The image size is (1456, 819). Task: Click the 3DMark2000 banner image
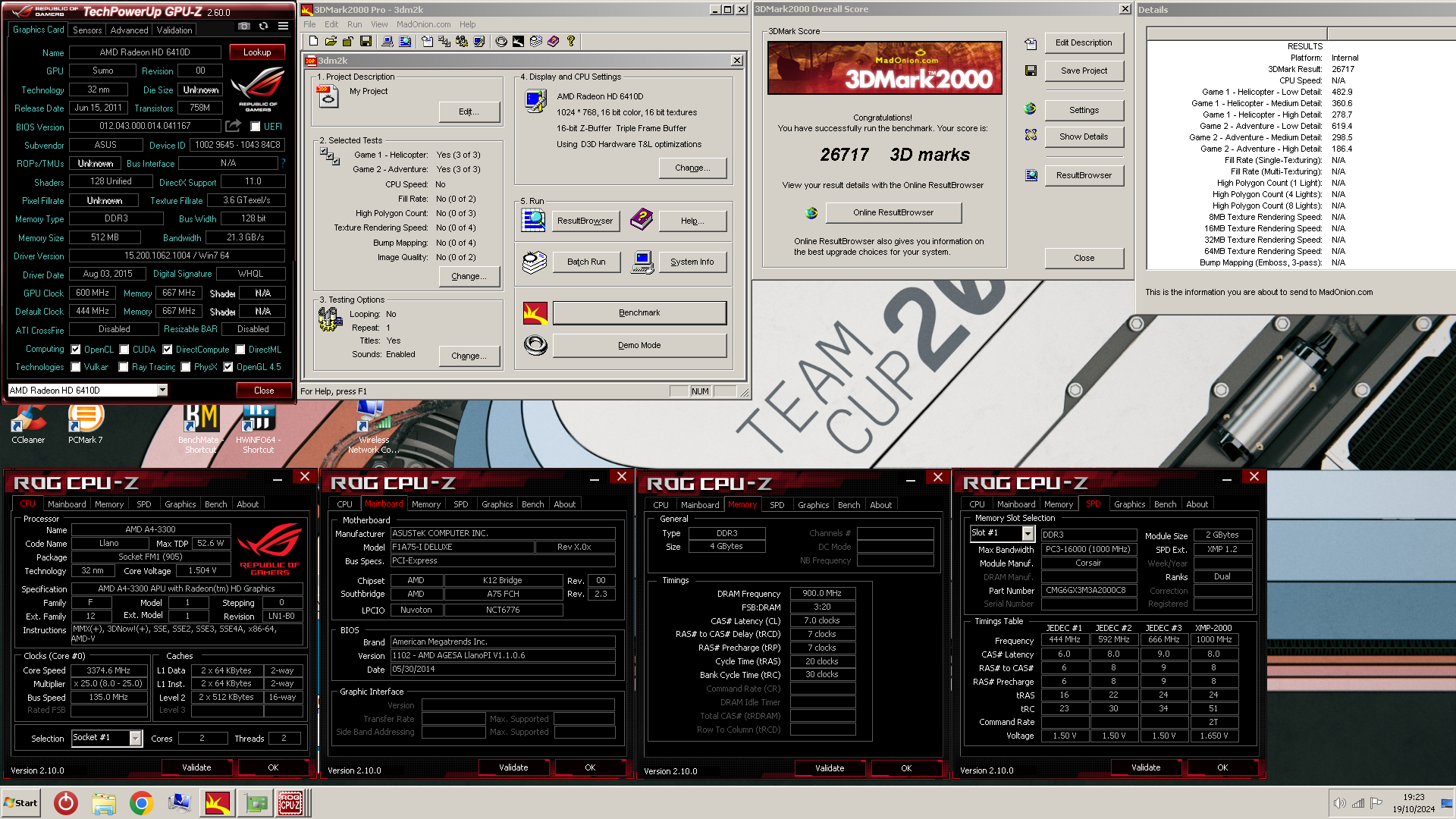[884, 68]
